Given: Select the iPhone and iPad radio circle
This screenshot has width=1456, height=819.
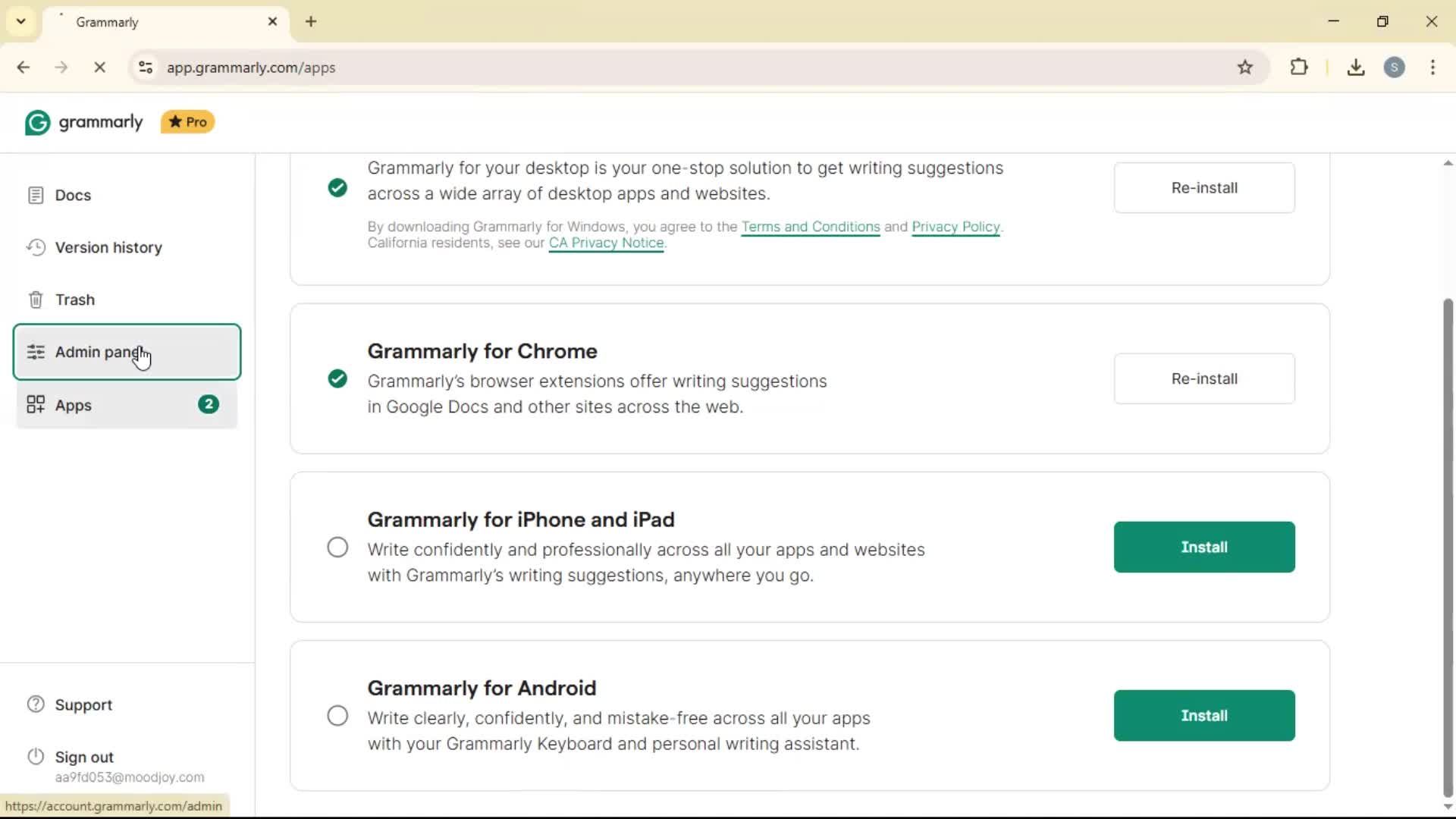Looking at the screenshot, I should [x=337, y=548].
